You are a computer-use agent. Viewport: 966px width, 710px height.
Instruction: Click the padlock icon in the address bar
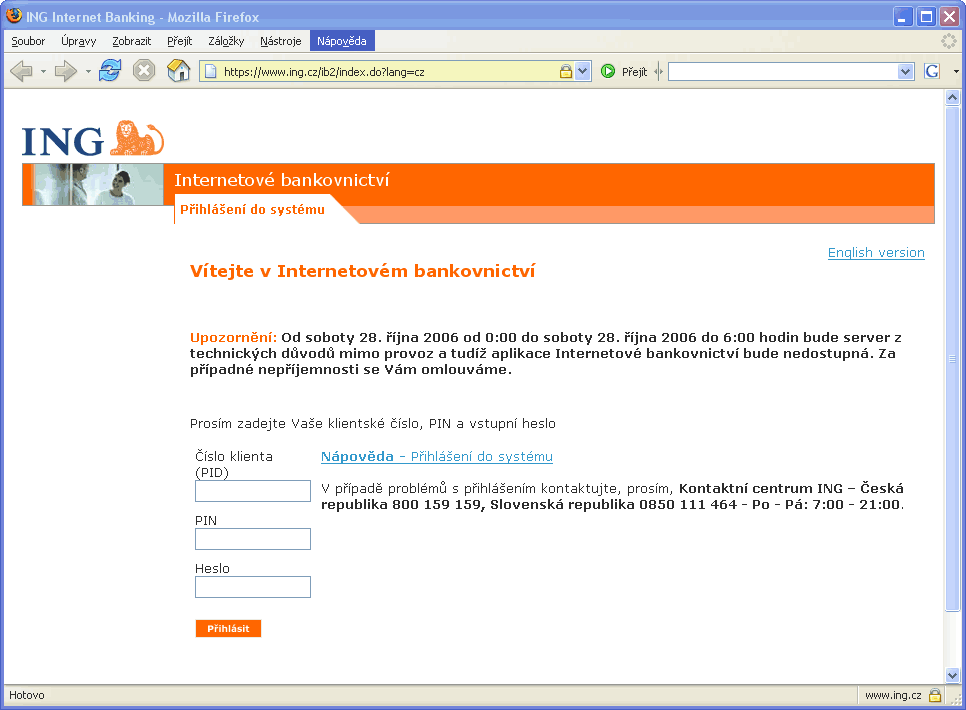566,71
